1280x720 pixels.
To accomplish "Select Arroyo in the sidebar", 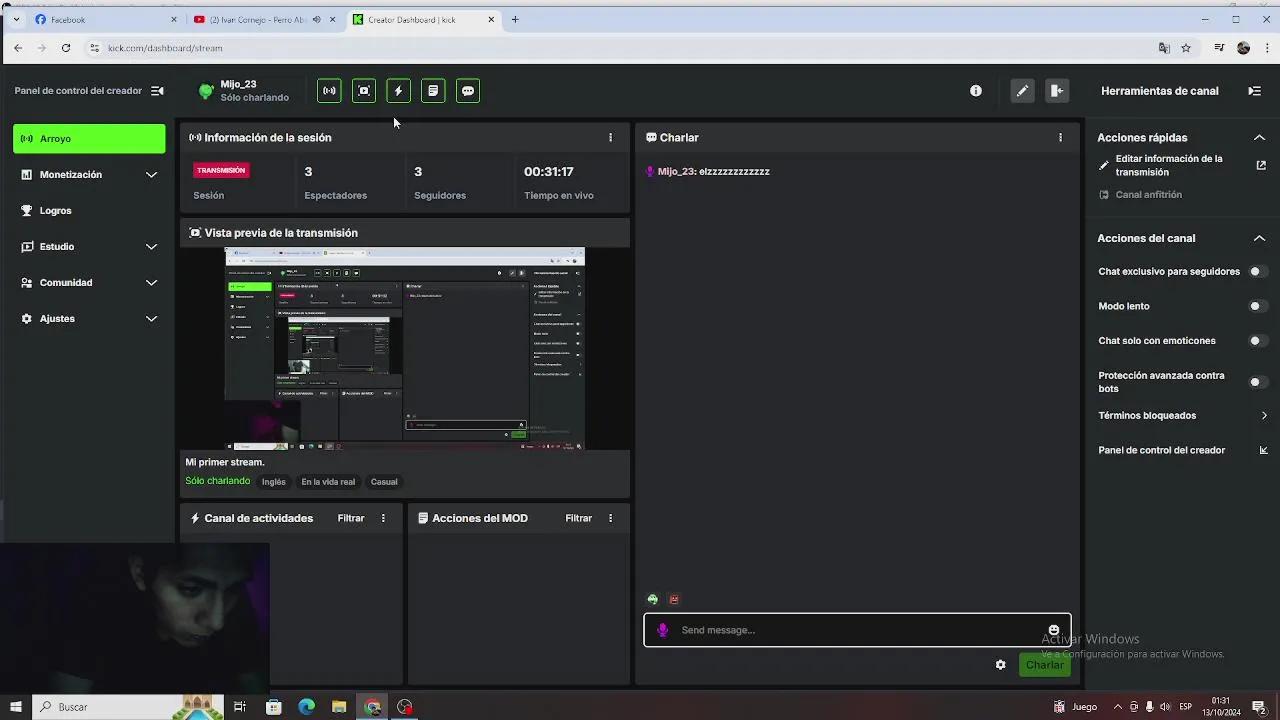I will click(x=89, y=139).
